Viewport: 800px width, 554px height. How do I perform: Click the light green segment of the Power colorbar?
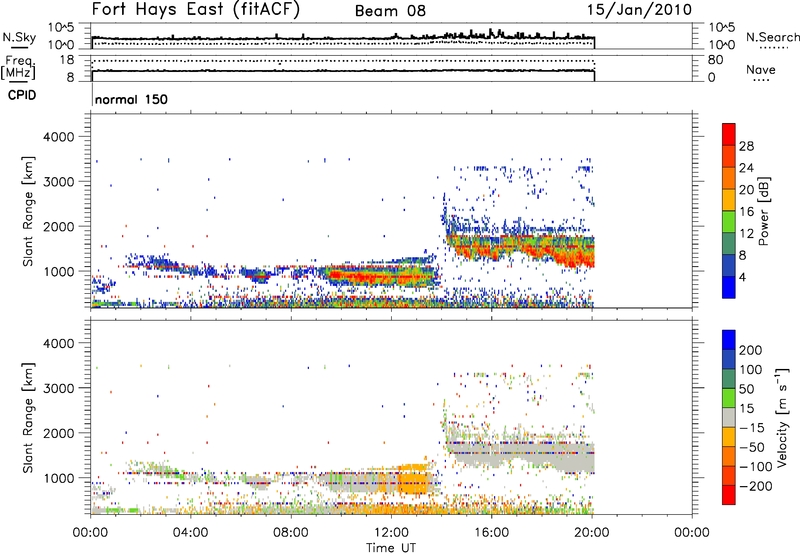(x=729, y=222)
